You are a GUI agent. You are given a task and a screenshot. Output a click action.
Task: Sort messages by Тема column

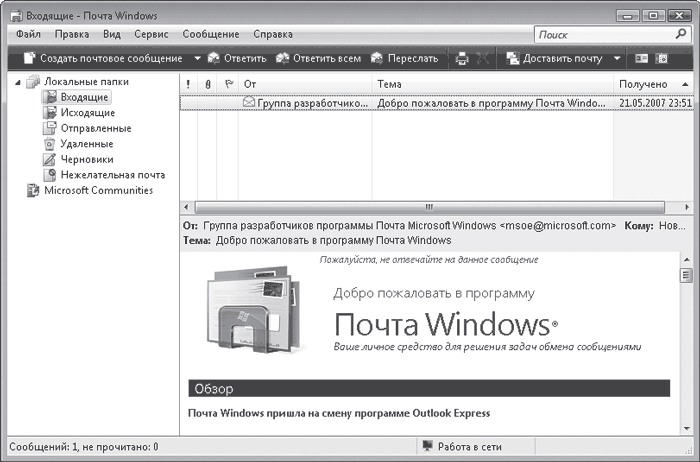pos(493,84)
